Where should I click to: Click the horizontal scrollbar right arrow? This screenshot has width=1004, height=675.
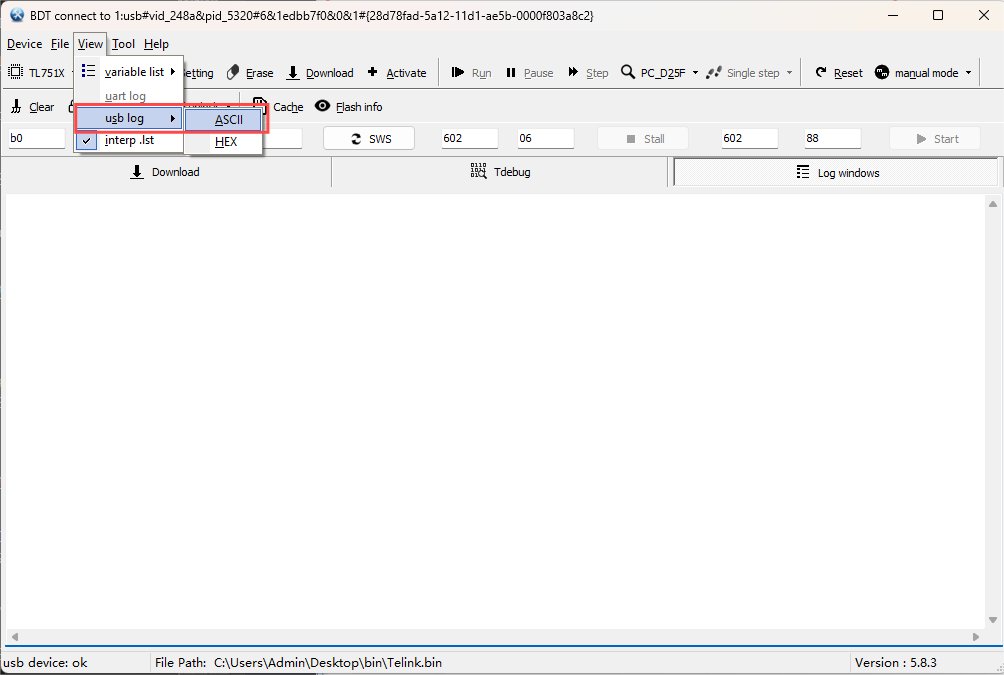(976, 637)
